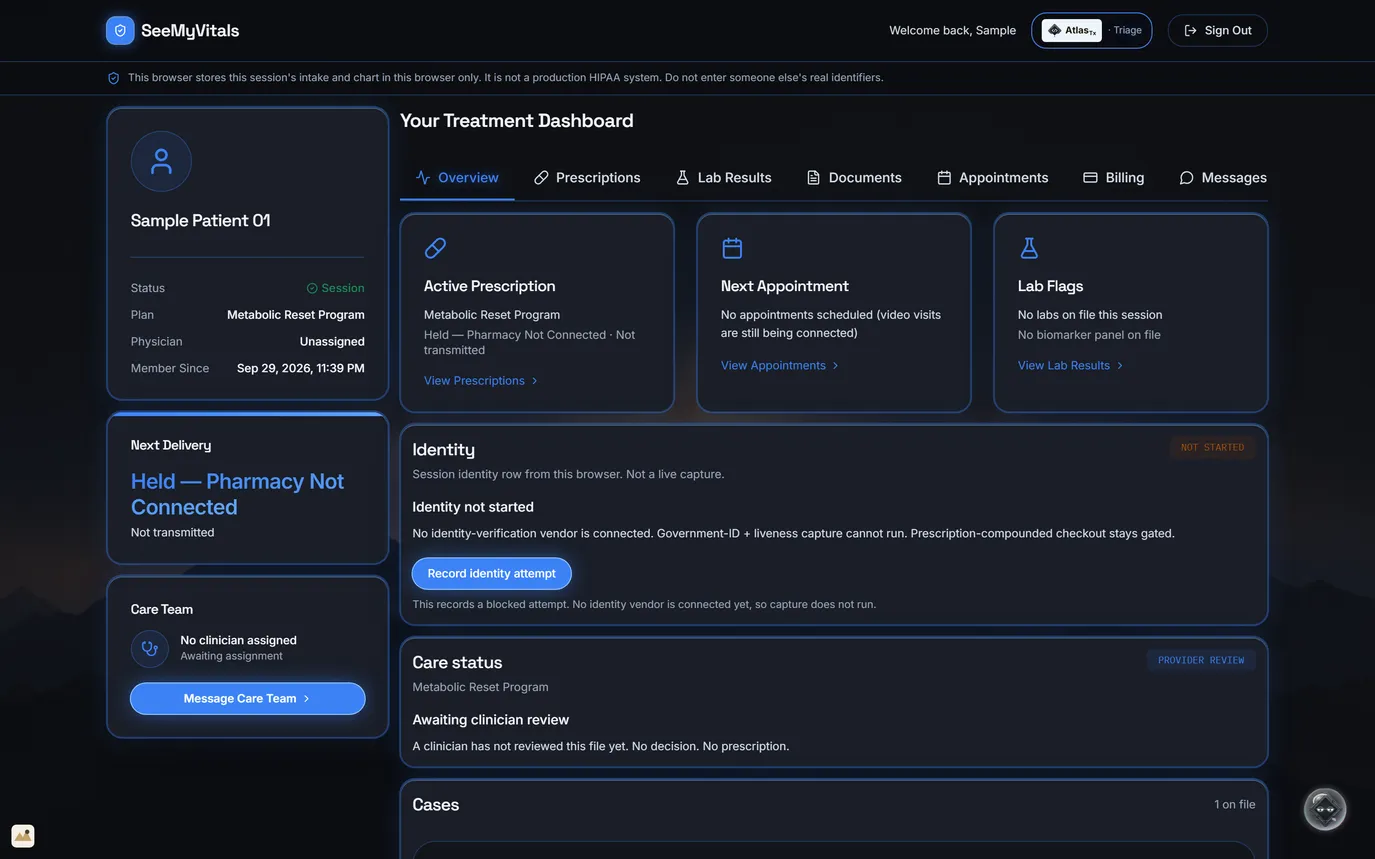Open the Messages tab
The image size is (1375, 859).
pyautogui.click(x=1223, y=177)
